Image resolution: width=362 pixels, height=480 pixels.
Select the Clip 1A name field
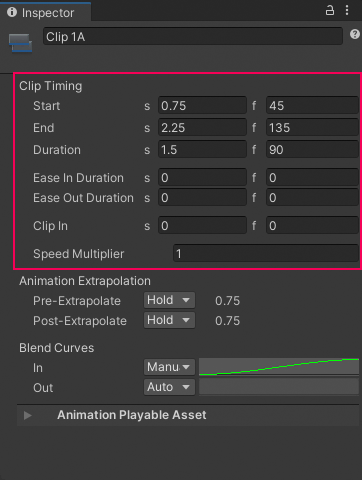pyautogui.click(x=193, y=36)
